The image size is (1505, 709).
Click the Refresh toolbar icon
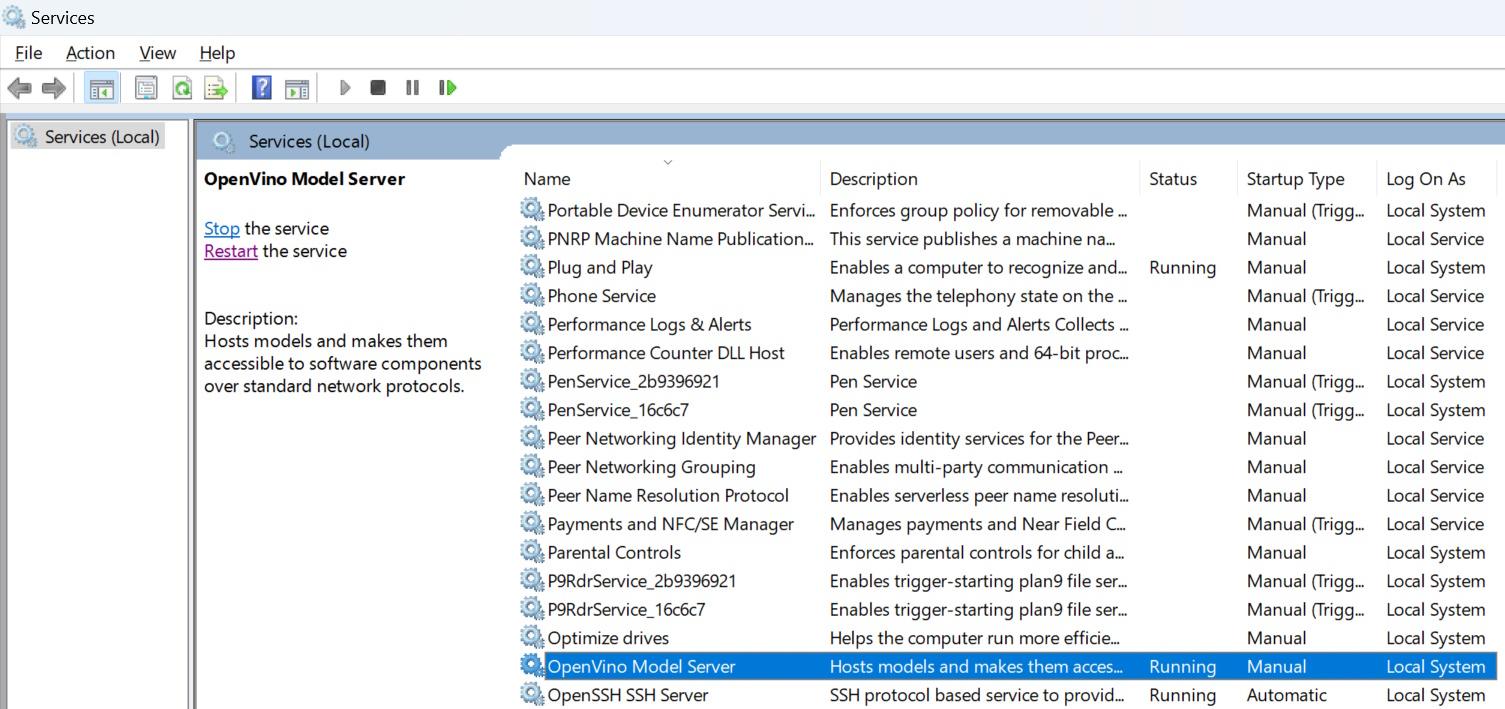tap(182, 88)
